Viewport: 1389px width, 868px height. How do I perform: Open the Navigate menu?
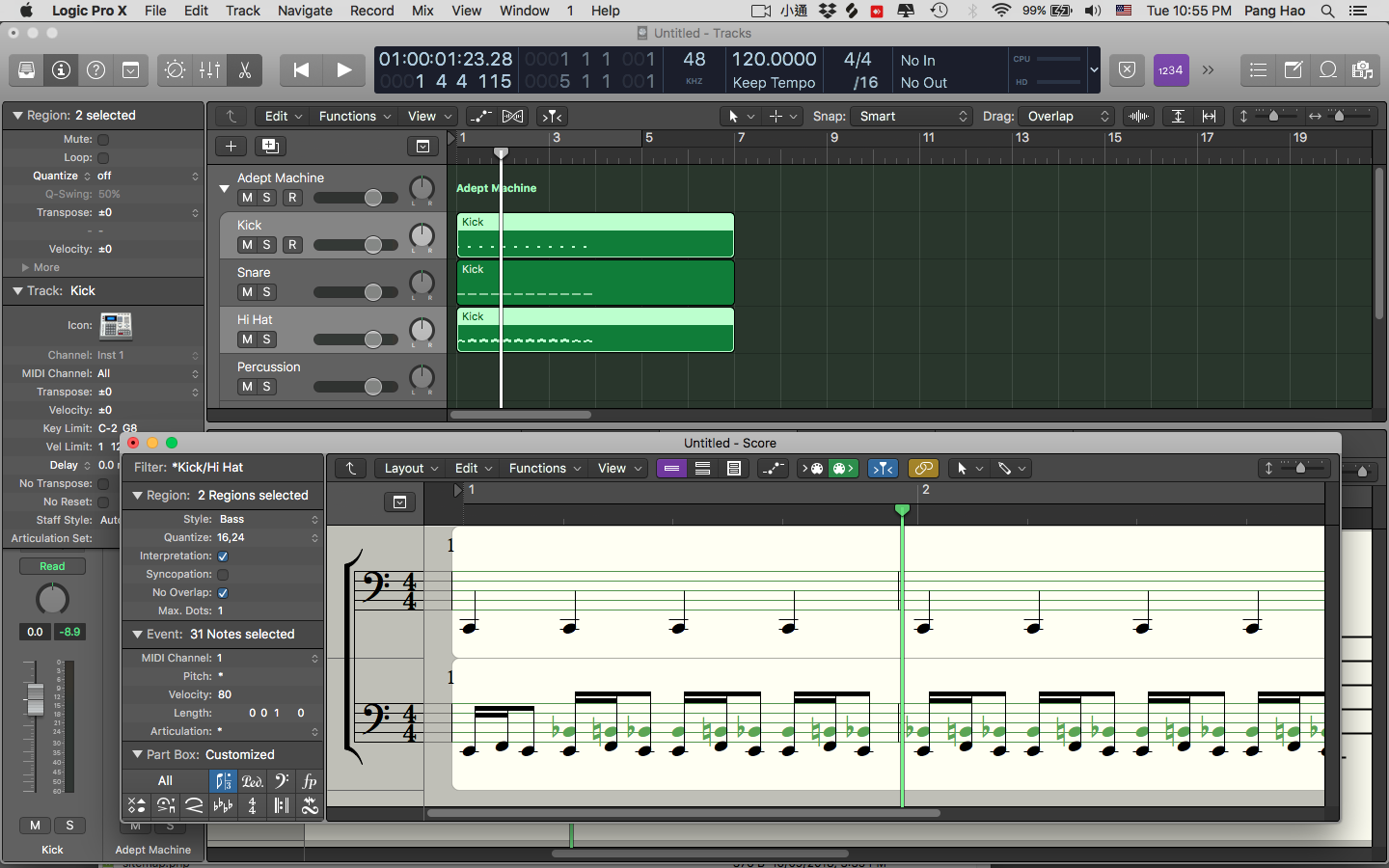(x=305, y=11)
